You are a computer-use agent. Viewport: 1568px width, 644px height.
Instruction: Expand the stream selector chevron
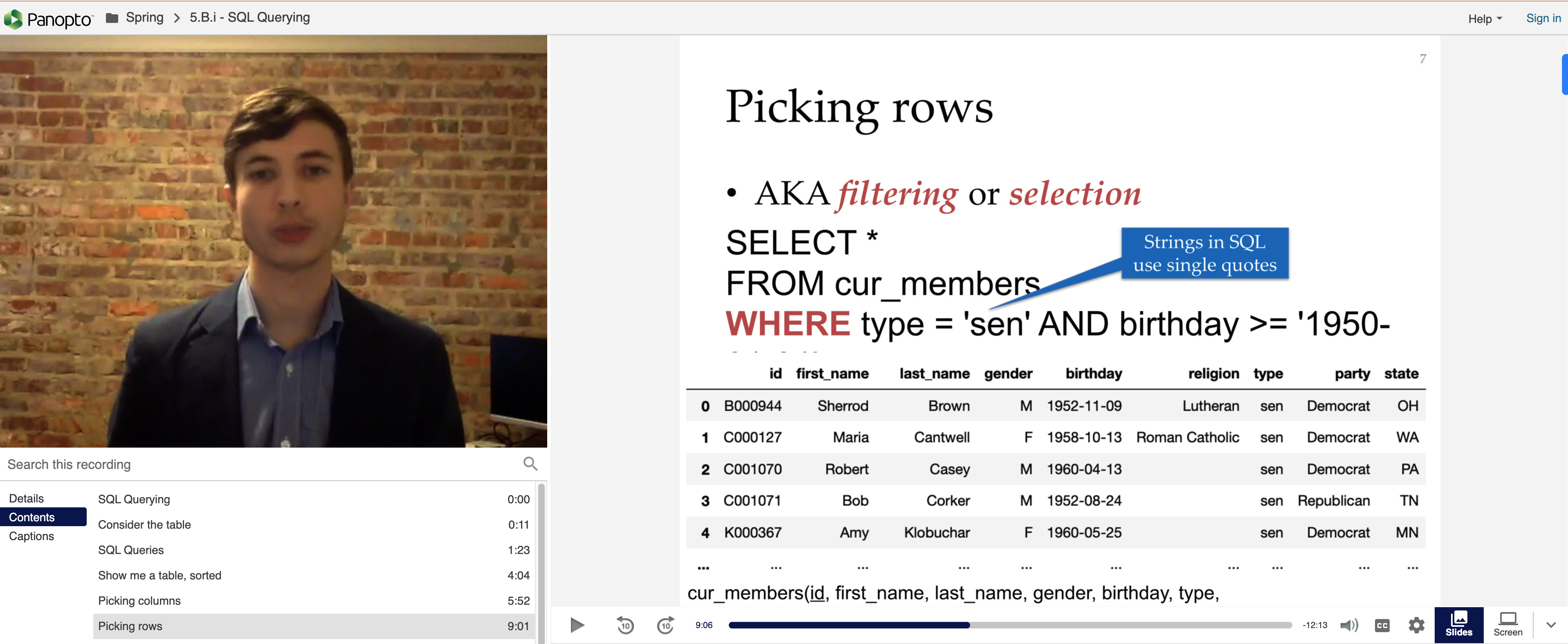coord(1551,624)
